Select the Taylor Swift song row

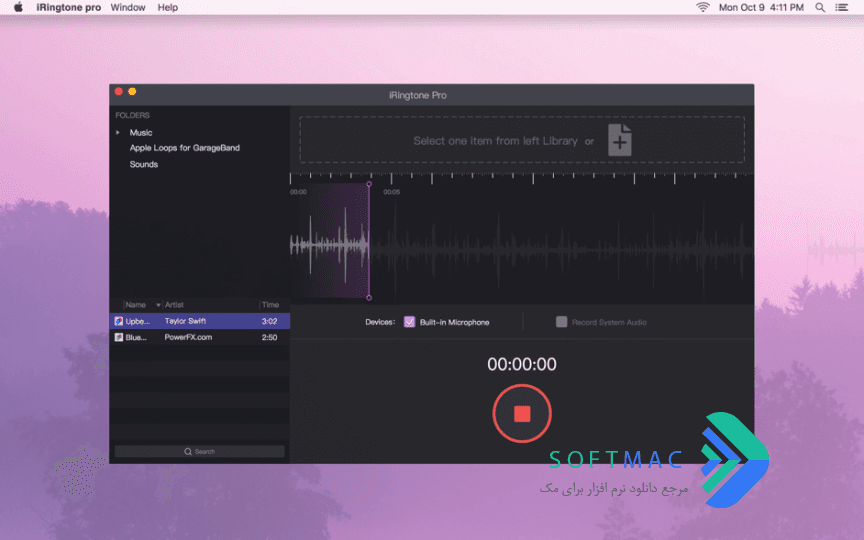(x=199, y=321)
